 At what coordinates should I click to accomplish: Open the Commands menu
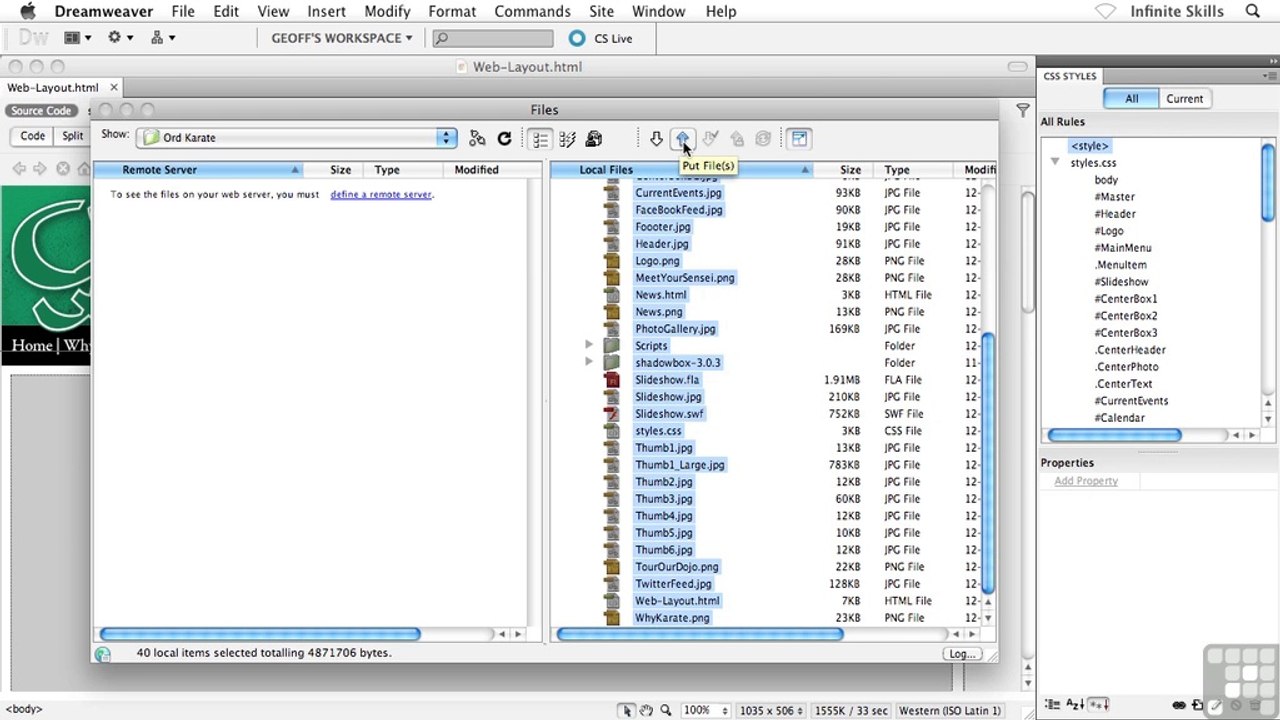click(x=532, y=11)
